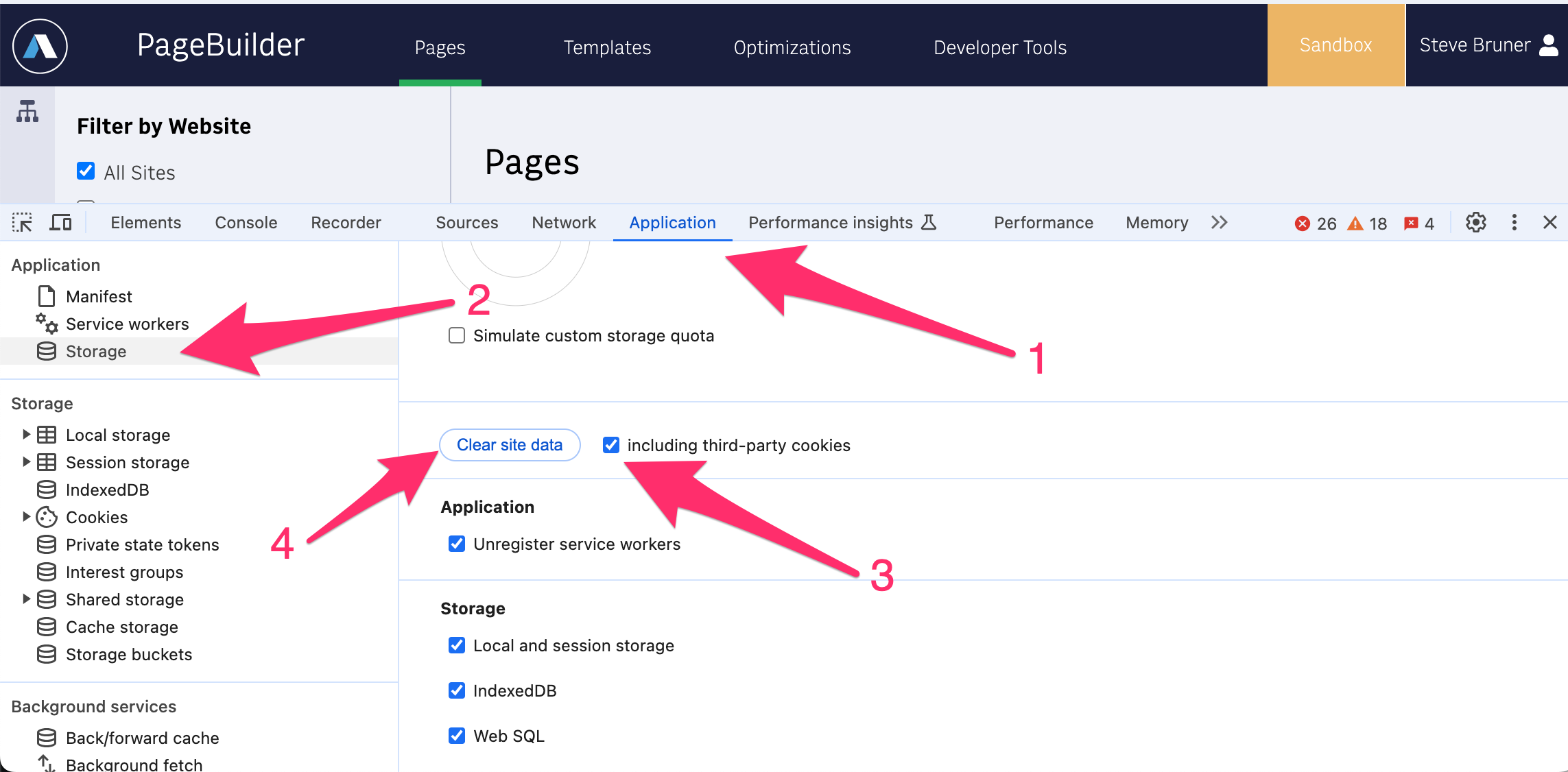The height and width of the screenshot is (772, 1568).
Task: Expand the Shared storage tree node
Action: (26, 599)
